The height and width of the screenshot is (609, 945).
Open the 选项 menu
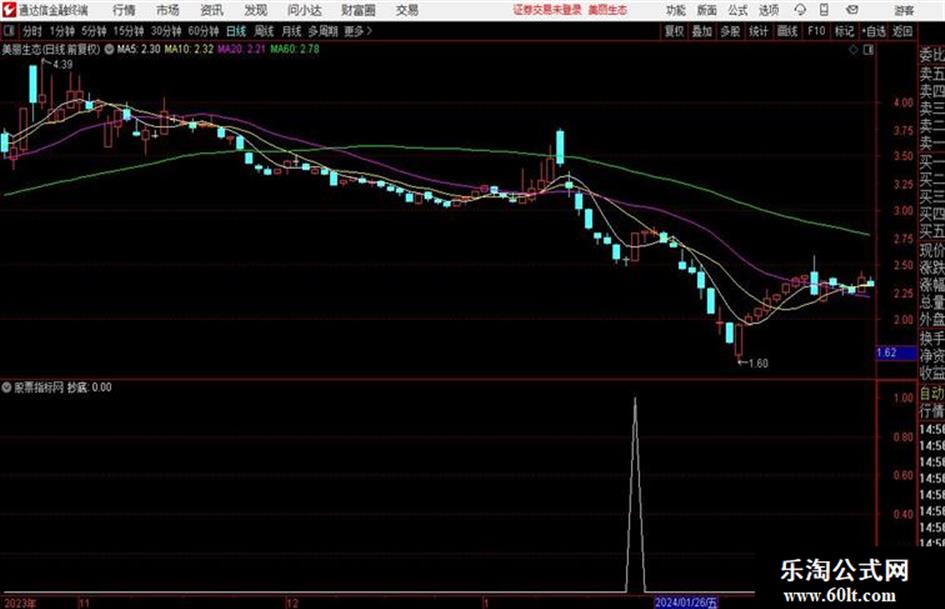coord(768,10)
